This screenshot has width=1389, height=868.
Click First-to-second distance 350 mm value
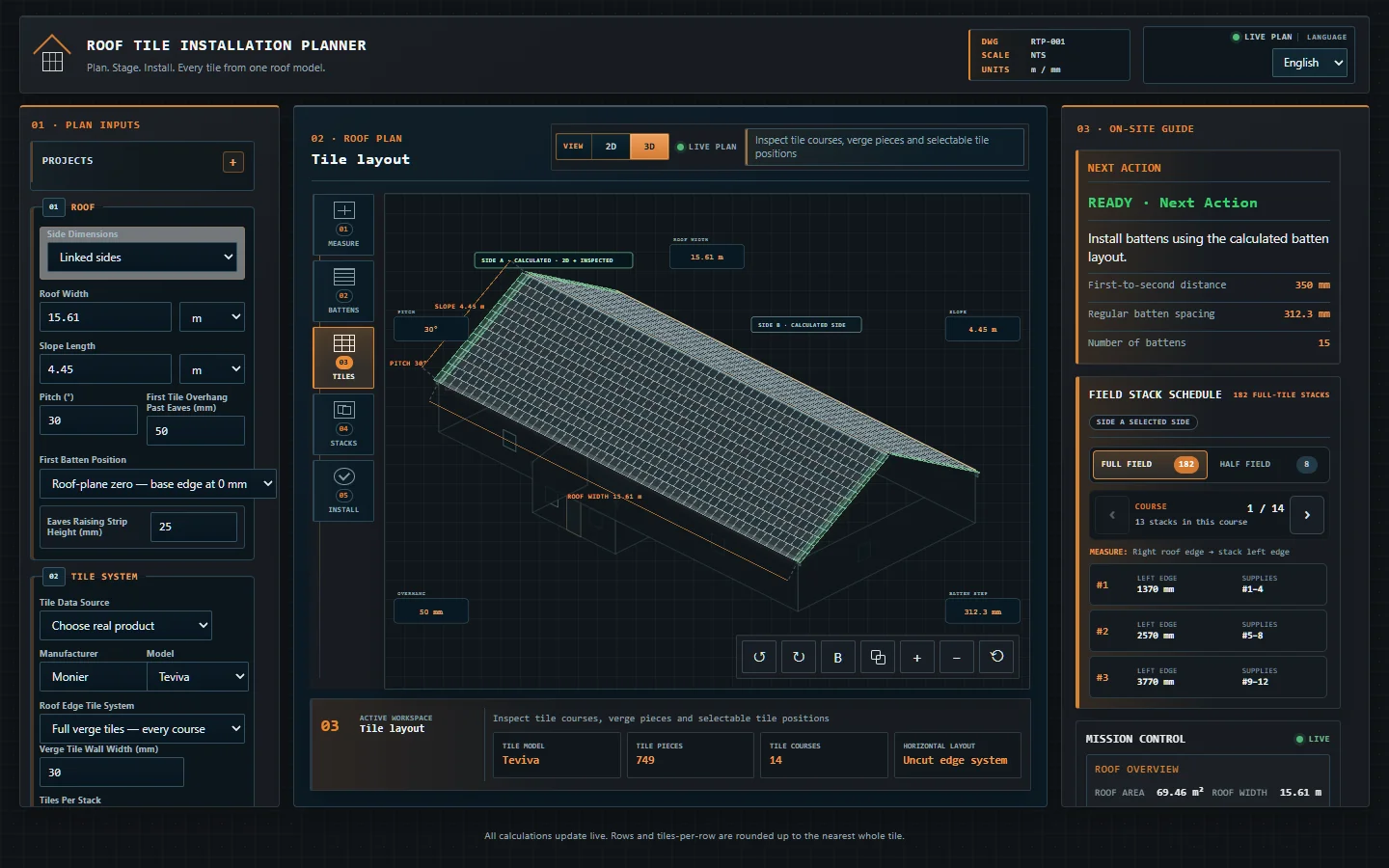pyautogui.click(x=1312, y=285)
